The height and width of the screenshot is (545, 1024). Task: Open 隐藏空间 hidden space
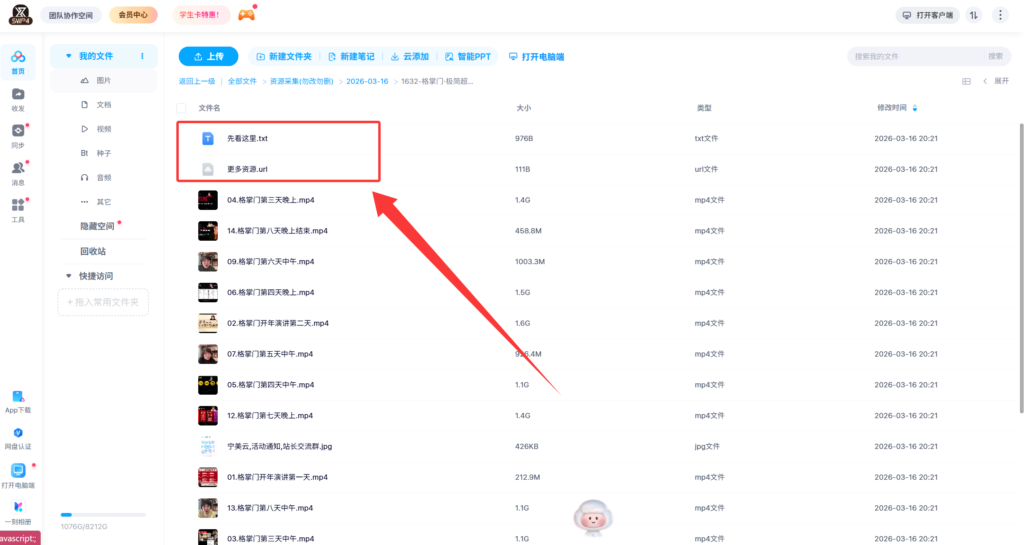(x=97, y=226)
